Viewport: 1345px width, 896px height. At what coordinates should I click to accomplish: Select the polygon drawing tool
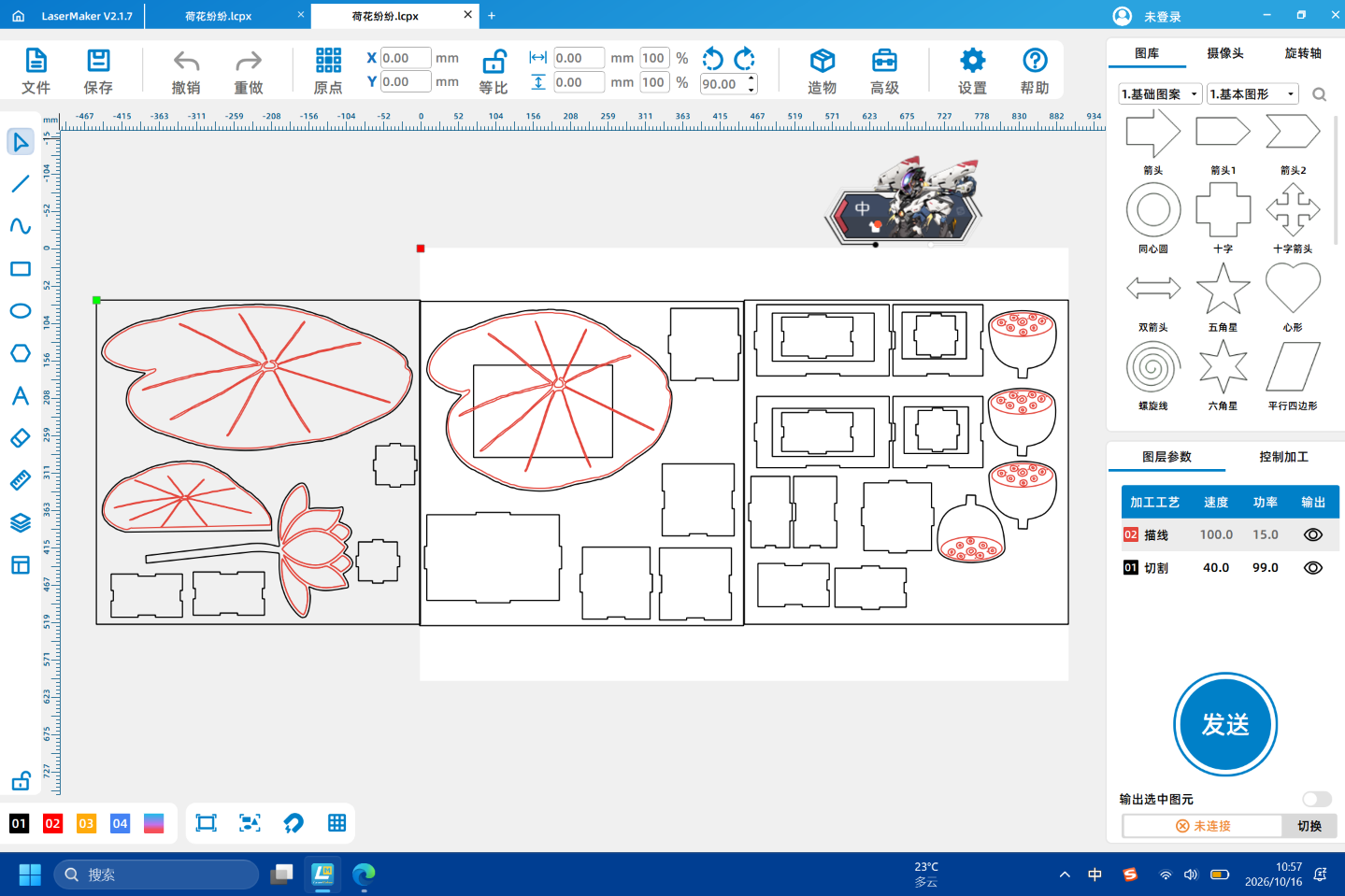[21, 353]
